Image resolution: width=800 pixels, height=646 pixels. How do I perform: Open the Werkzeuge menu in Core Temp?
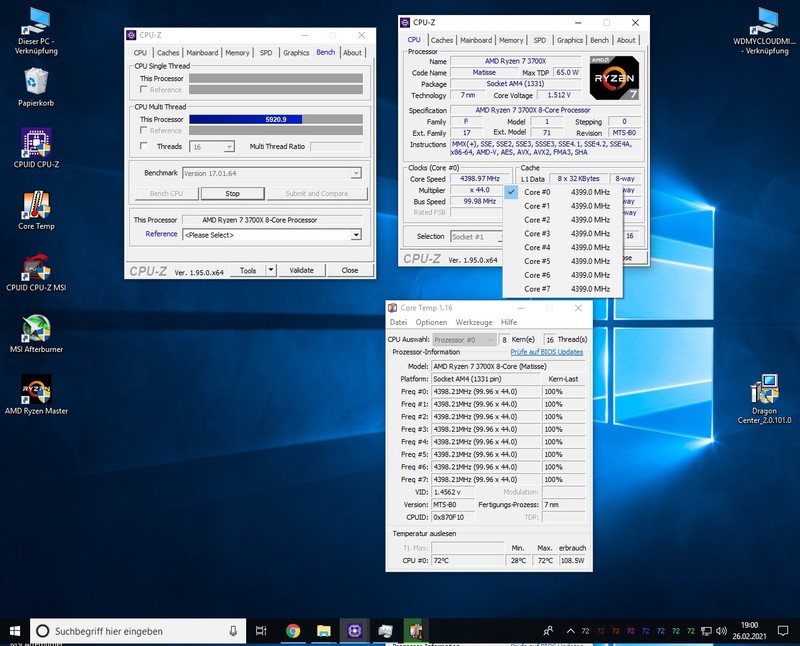click(474, 322)
